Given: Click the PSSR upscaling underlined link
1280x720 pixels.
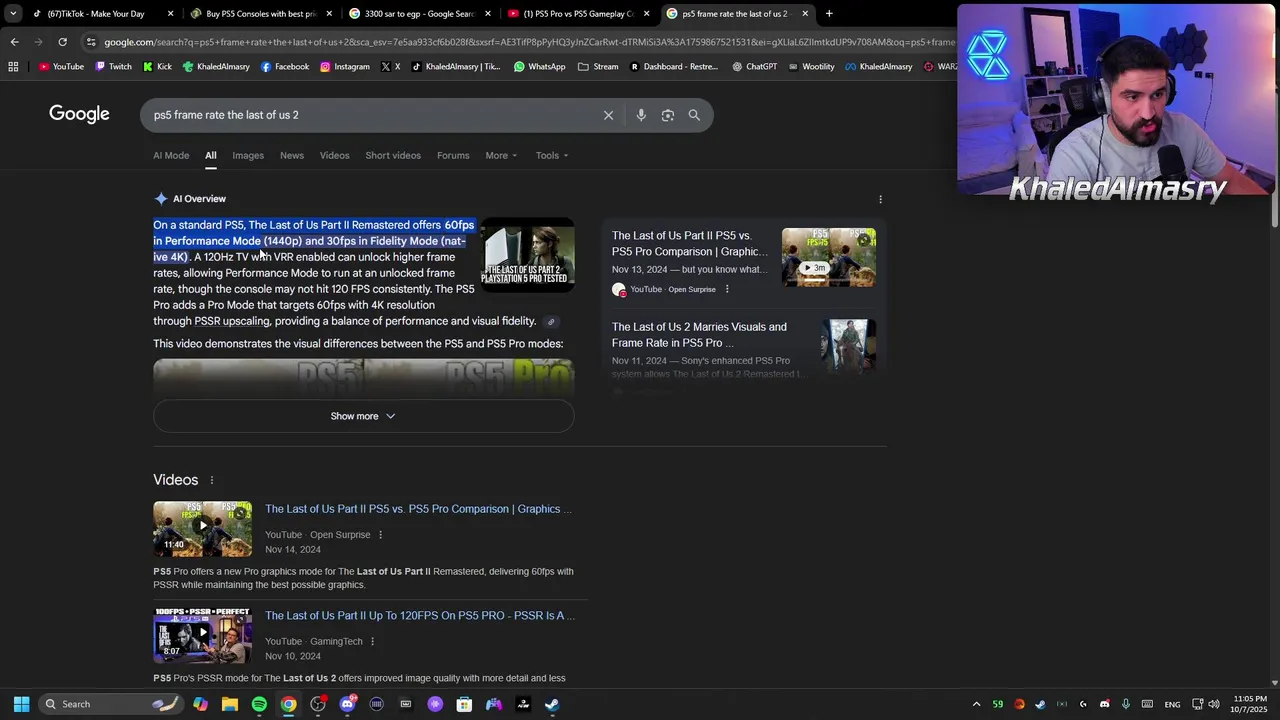Looking at the screenshot, I should click(x=232, y=322).
